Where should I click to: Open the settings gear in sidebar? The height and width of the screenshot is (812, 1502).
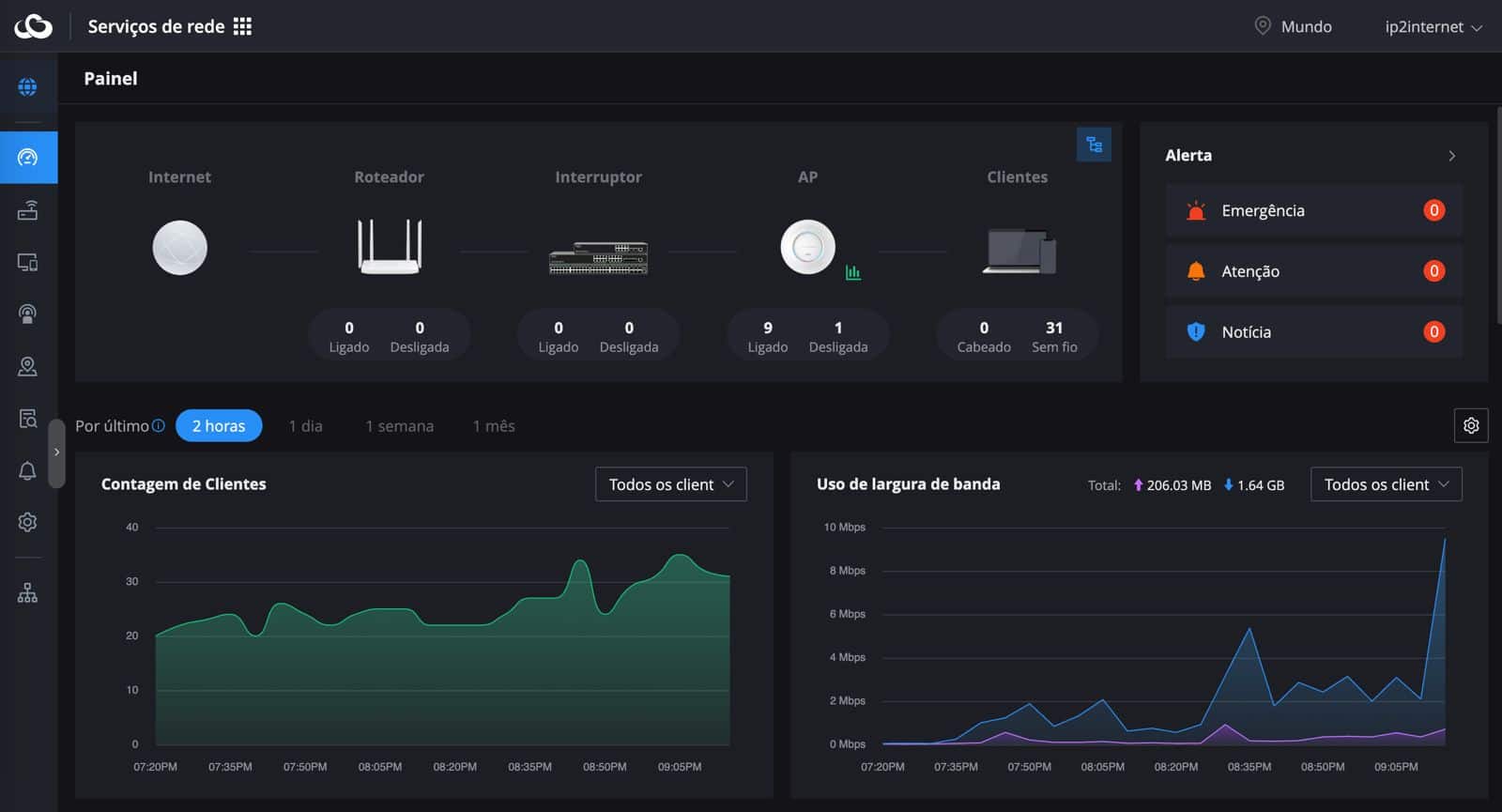tap(27, 522)
